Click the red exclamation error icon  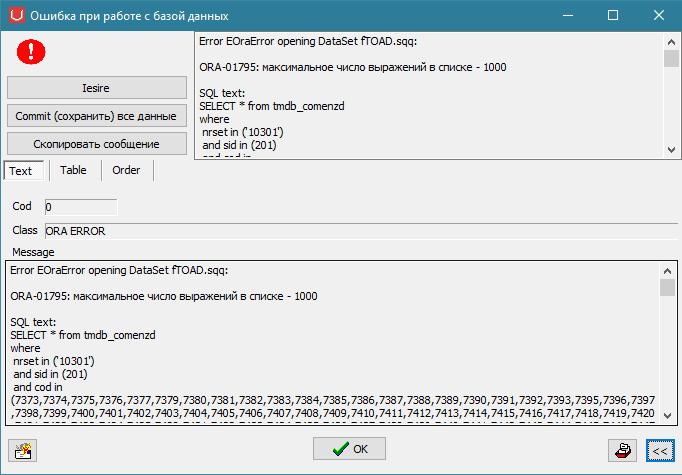[x=31, y=52]
